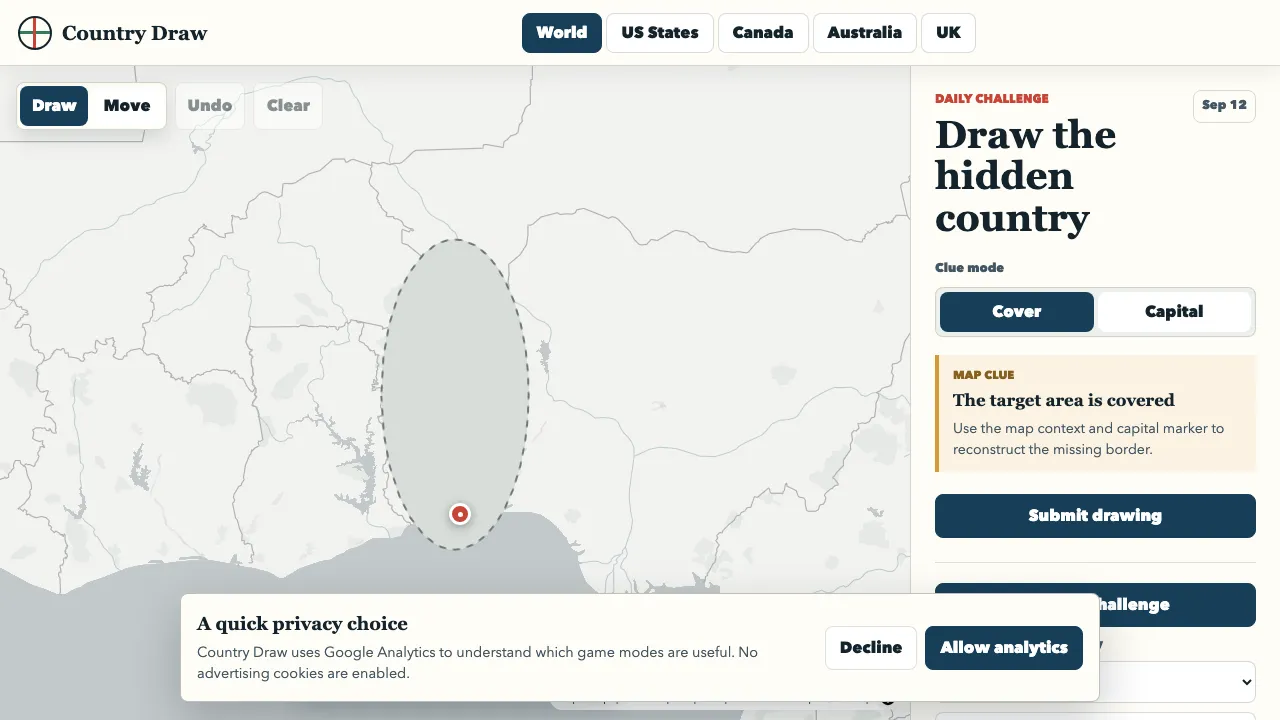Submit the drawing
This screenshot has width=1280, height=720.
pos(1095,516)
